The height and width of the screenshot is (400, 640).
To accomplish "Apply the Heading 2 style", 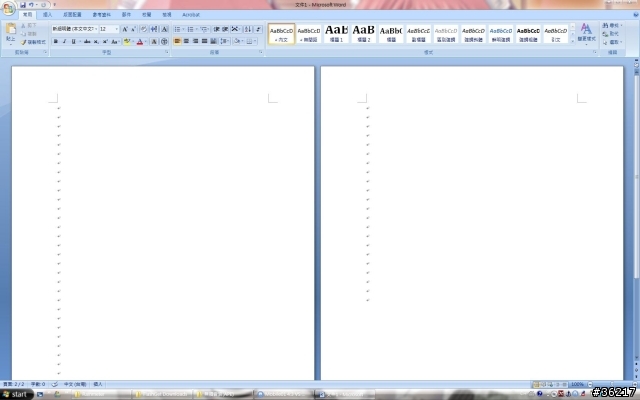I will [364, 33].
